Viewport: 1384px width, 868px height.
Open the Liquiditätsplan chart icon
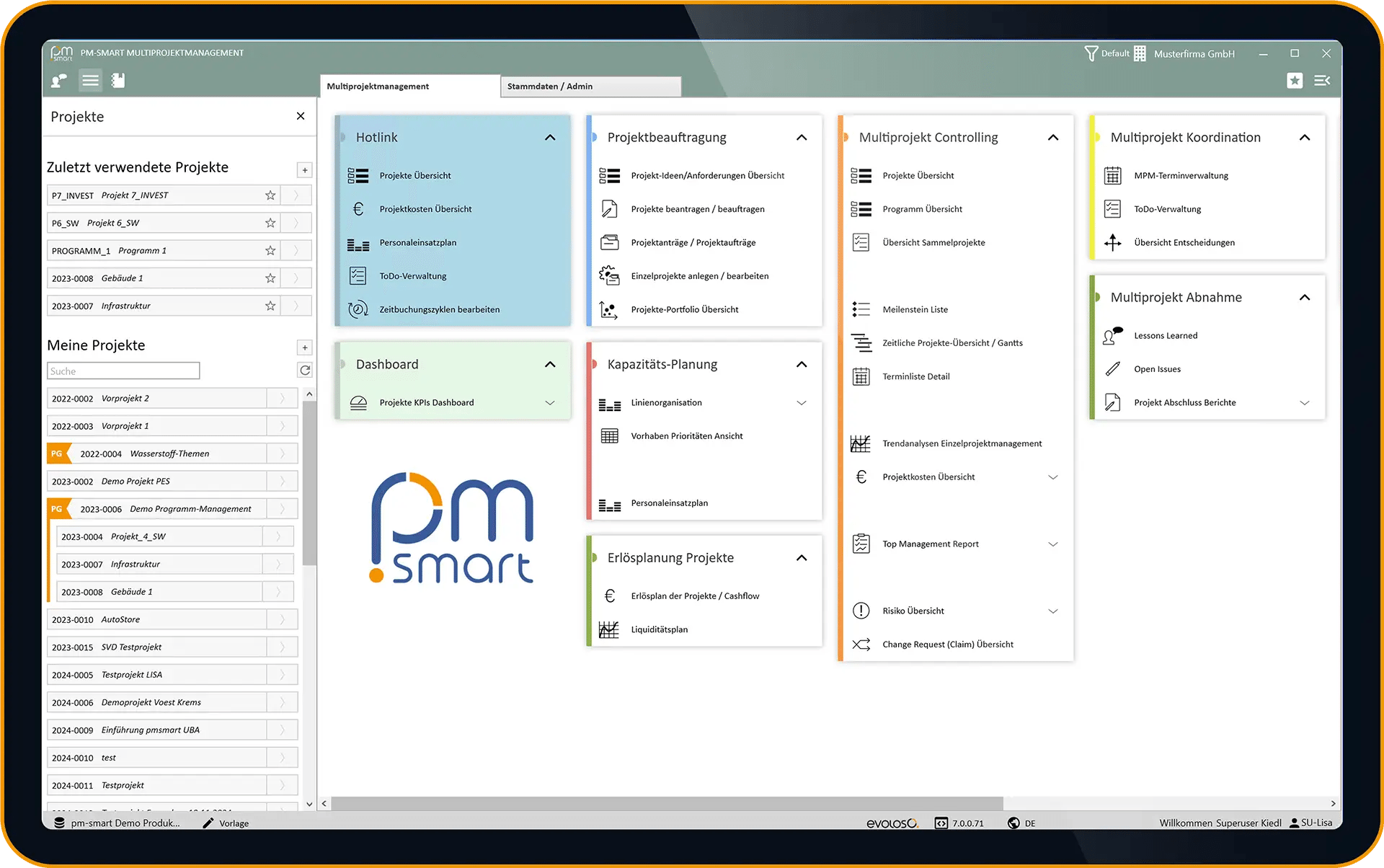point(609,629)
